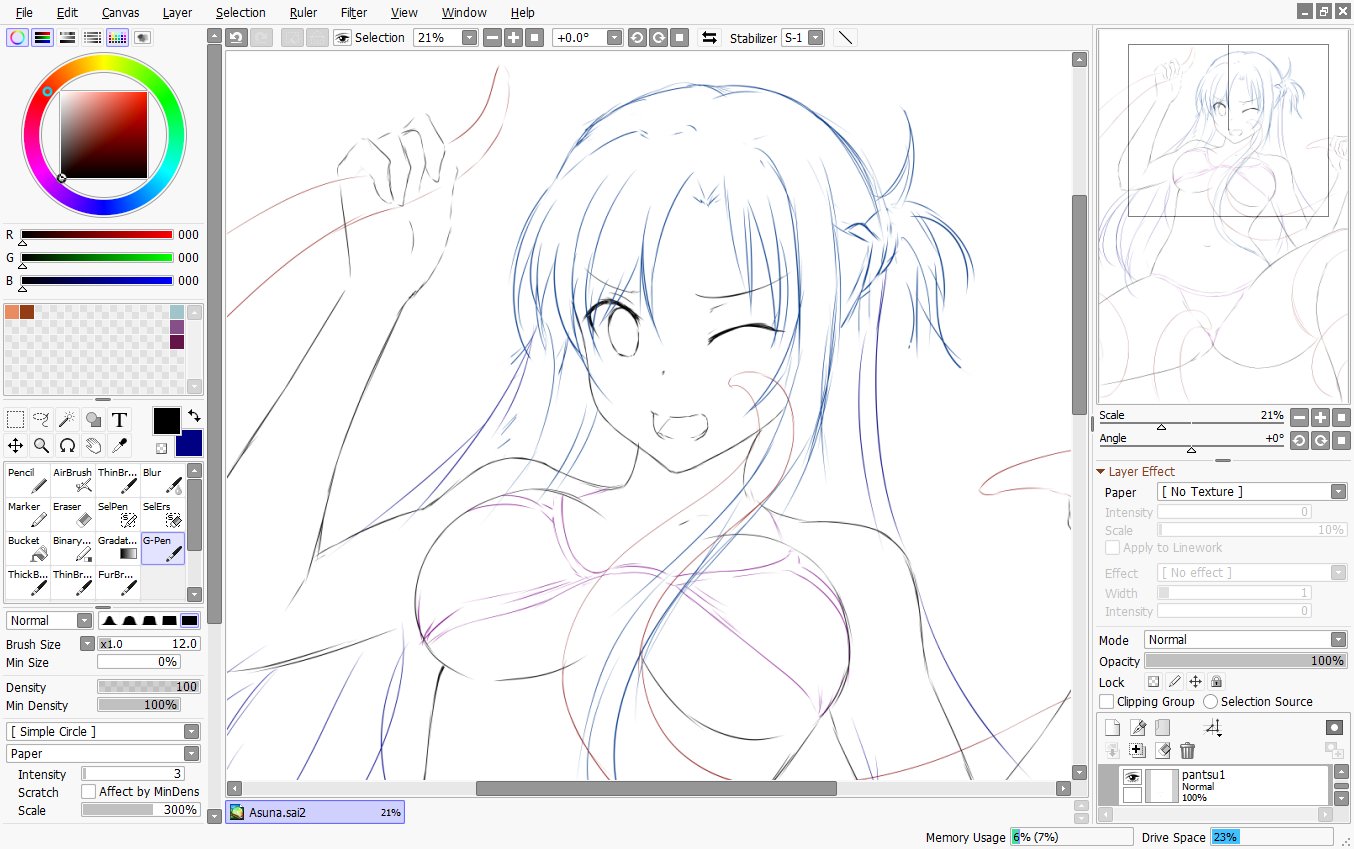Choose the Eraser brush
The height and width of the screenshot is (849, 1354).
[x=72, y=514]
